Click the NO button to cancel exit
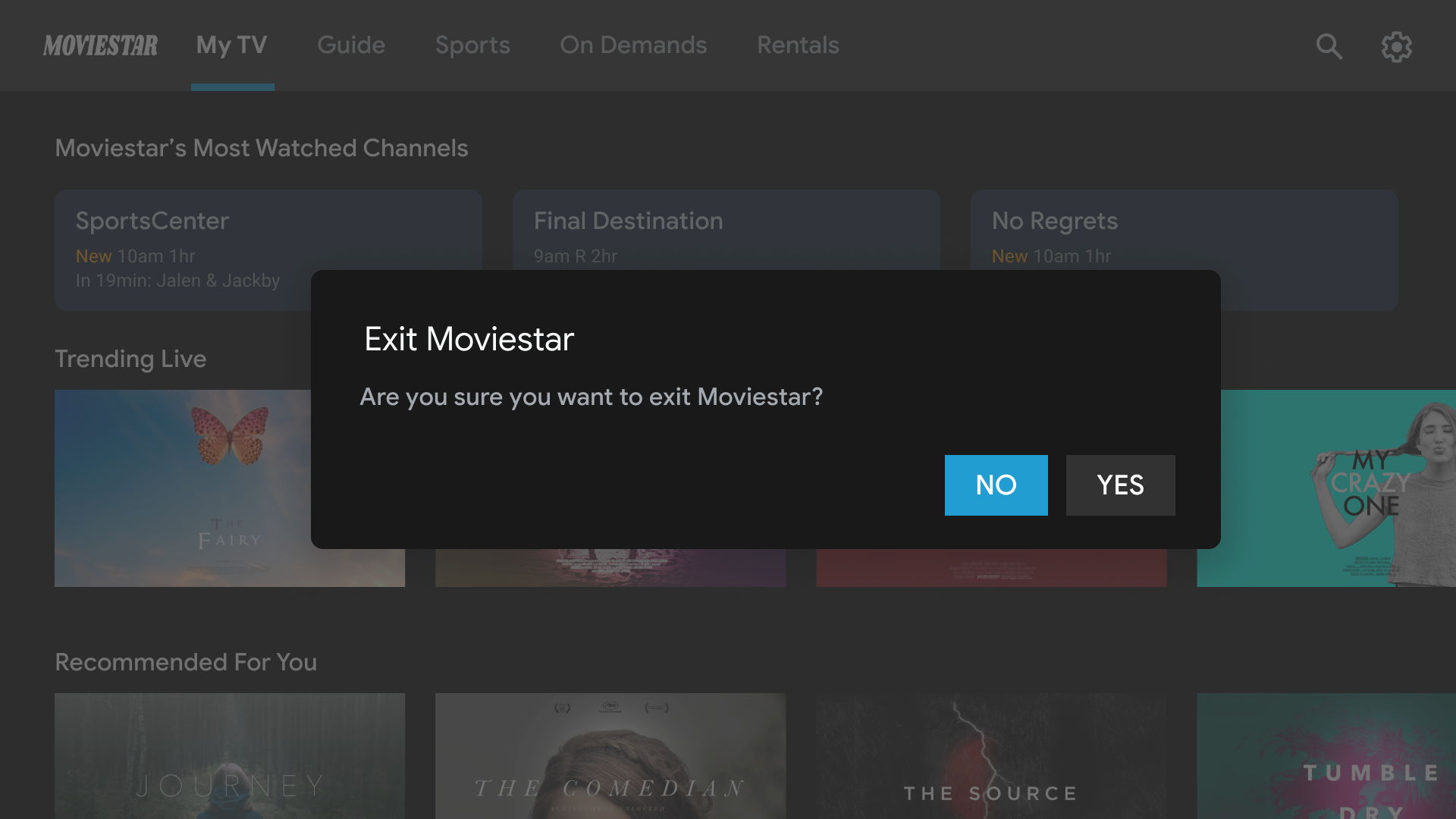The width and height of the screenshot is (1456, 819). tap(996, 485)
